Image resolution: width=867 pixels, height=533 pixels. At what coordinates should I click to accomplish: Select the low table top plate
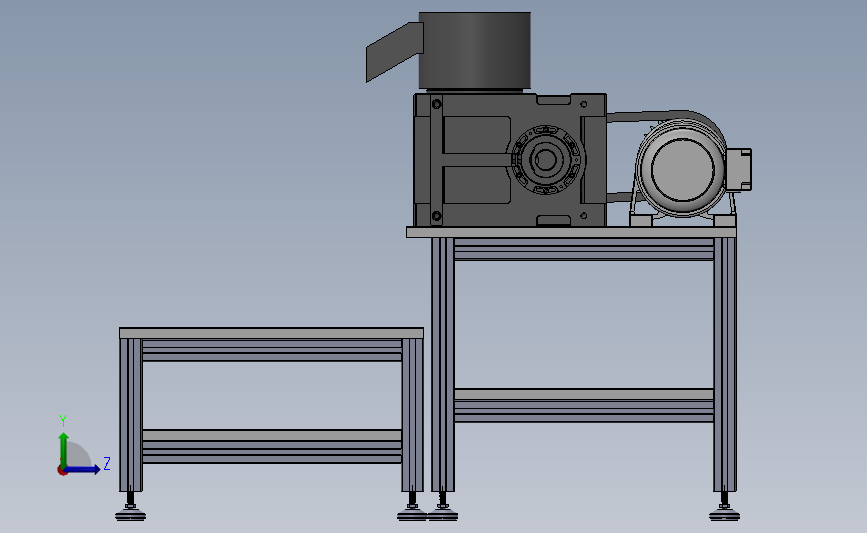coord(271,333)
